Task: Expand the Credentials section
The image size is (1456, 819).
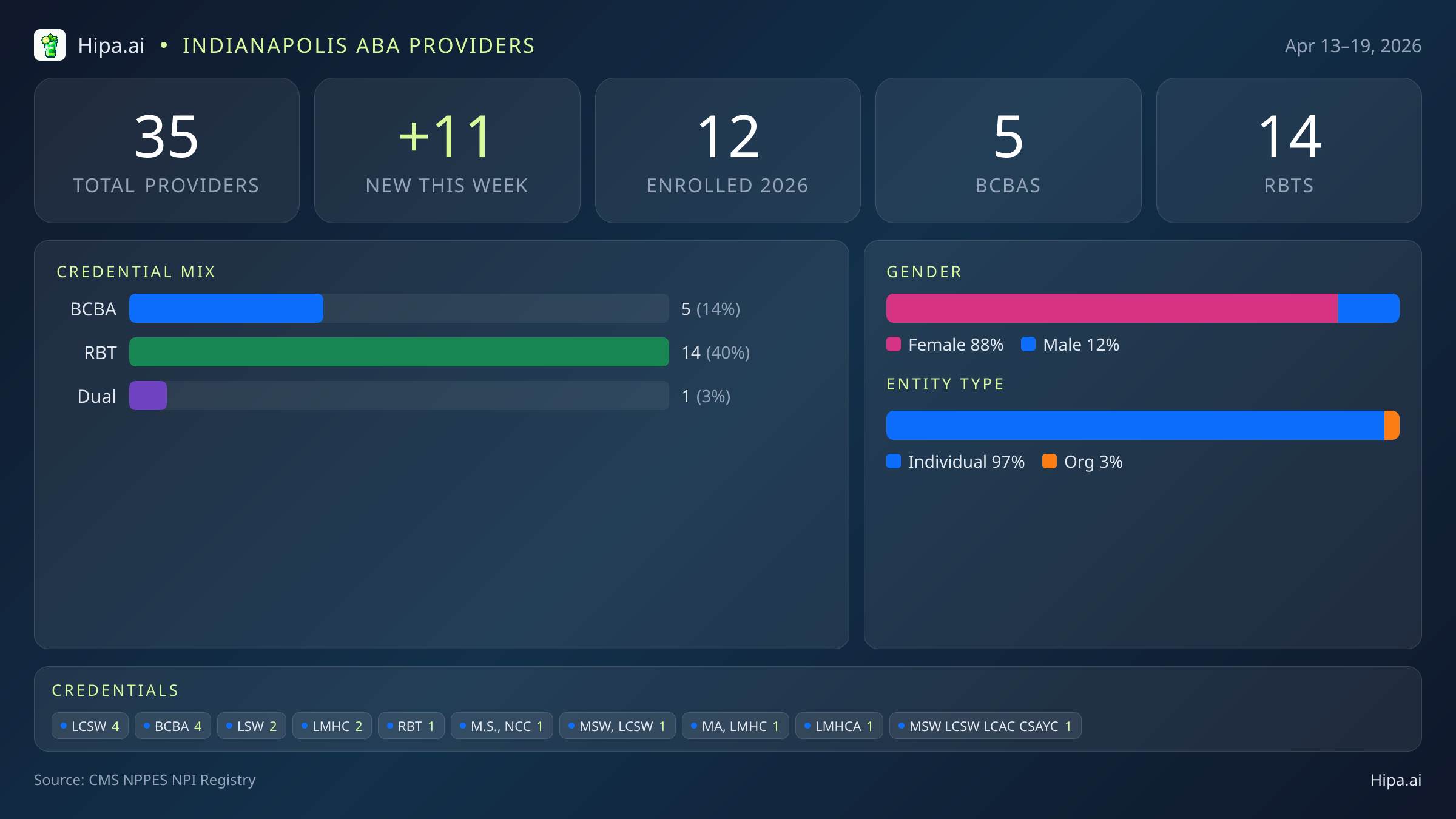Action: [x=115, y=690]
